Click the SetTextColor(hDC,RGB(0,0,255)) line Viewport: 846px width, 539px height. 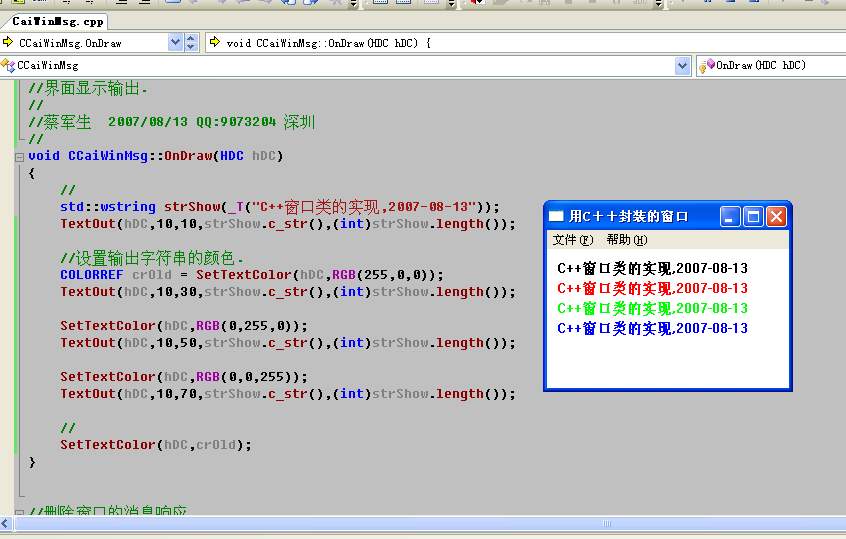point(184,377)
